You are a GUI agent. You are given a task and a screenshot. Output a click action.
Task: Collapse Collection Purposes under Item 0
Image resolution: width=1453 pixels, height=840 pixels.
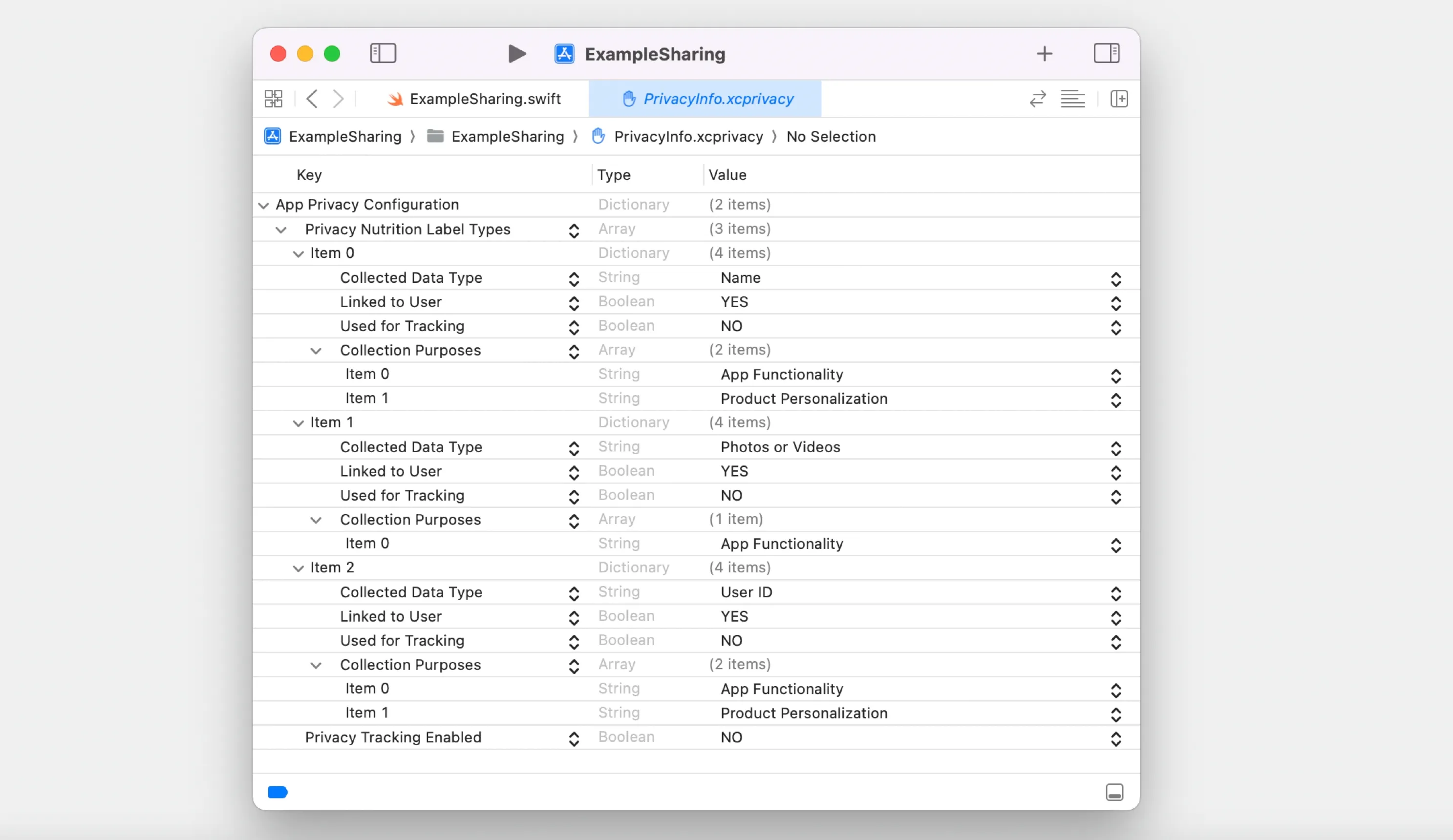(316, 351)
